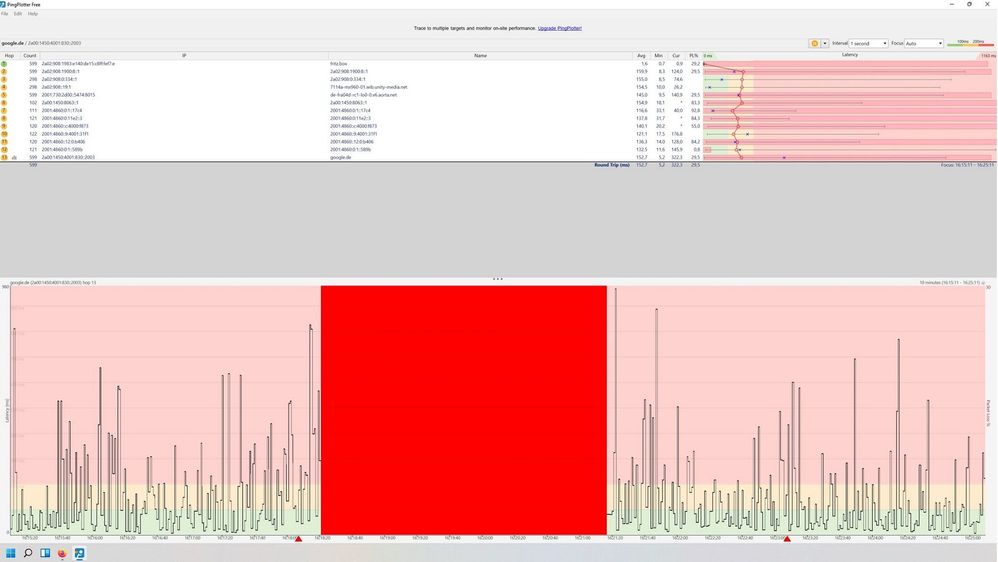Open the Interval dropdown showing 1 second
The width and height of the screenshot is (998, 562).
coord(868,43)
